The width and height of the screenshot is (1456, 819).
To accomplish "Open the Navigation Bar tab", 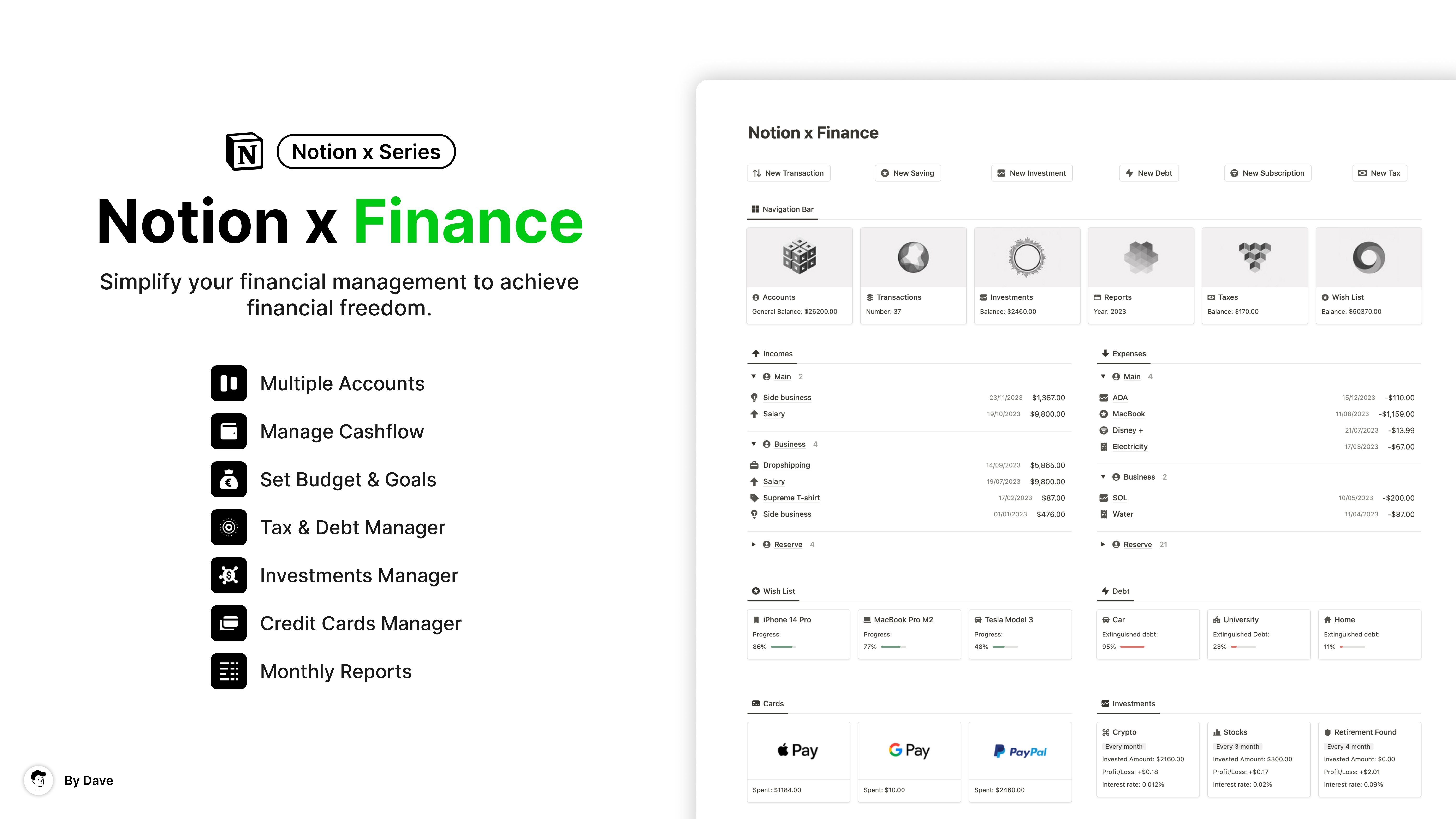I will [782, 209].
